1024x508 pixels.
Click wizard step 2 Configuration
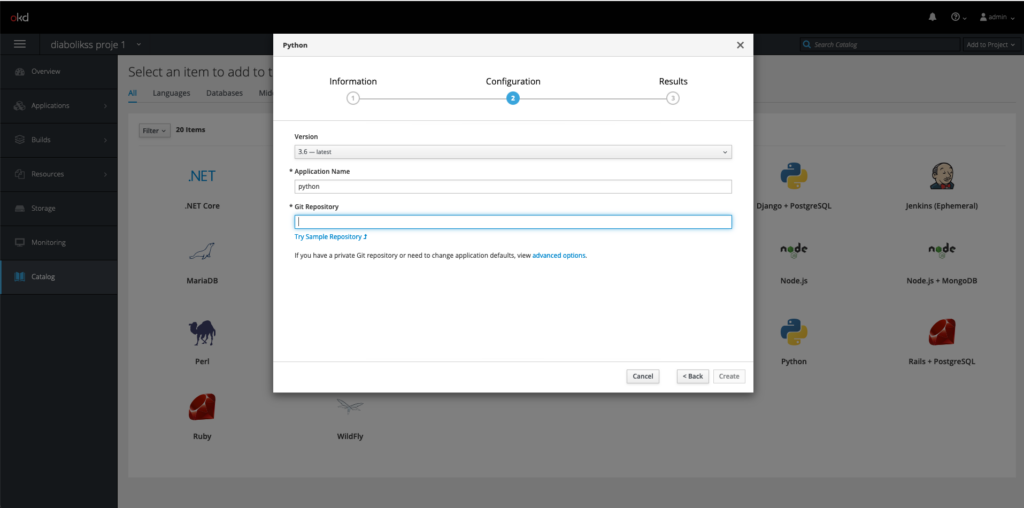click(x=513, y=99)
